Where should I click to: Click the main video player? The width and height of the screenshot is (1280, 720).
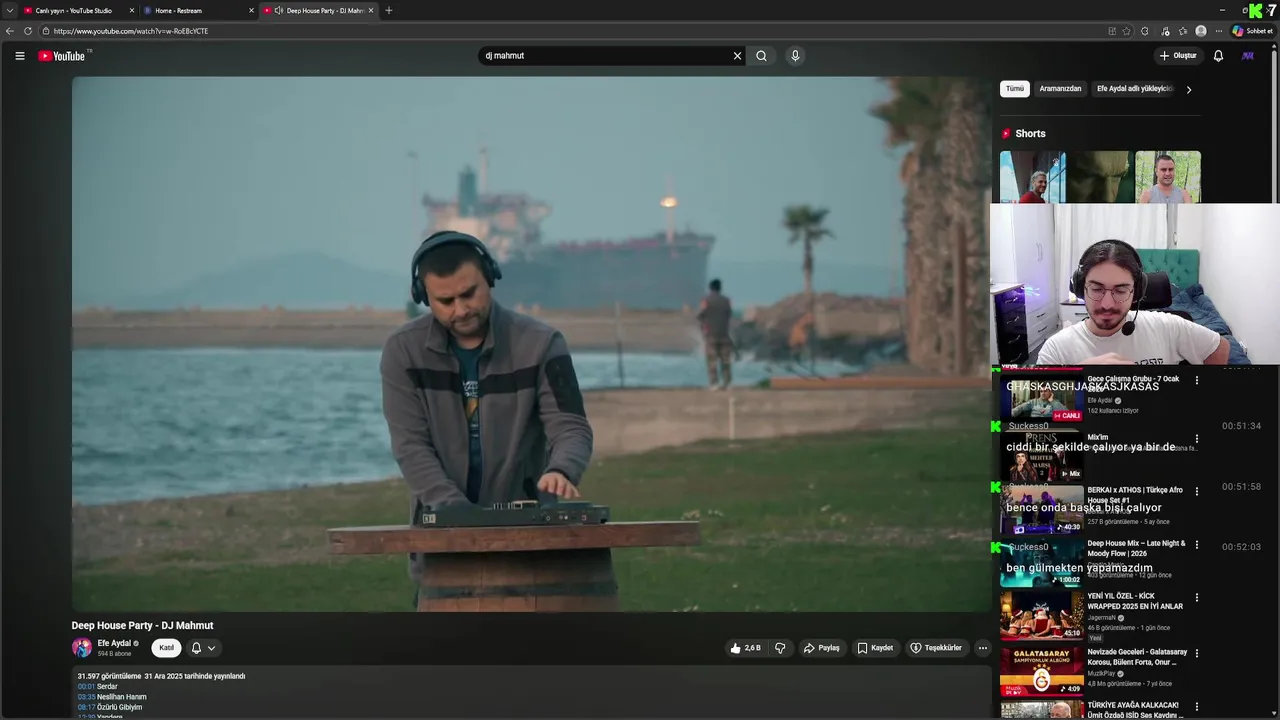531,344
